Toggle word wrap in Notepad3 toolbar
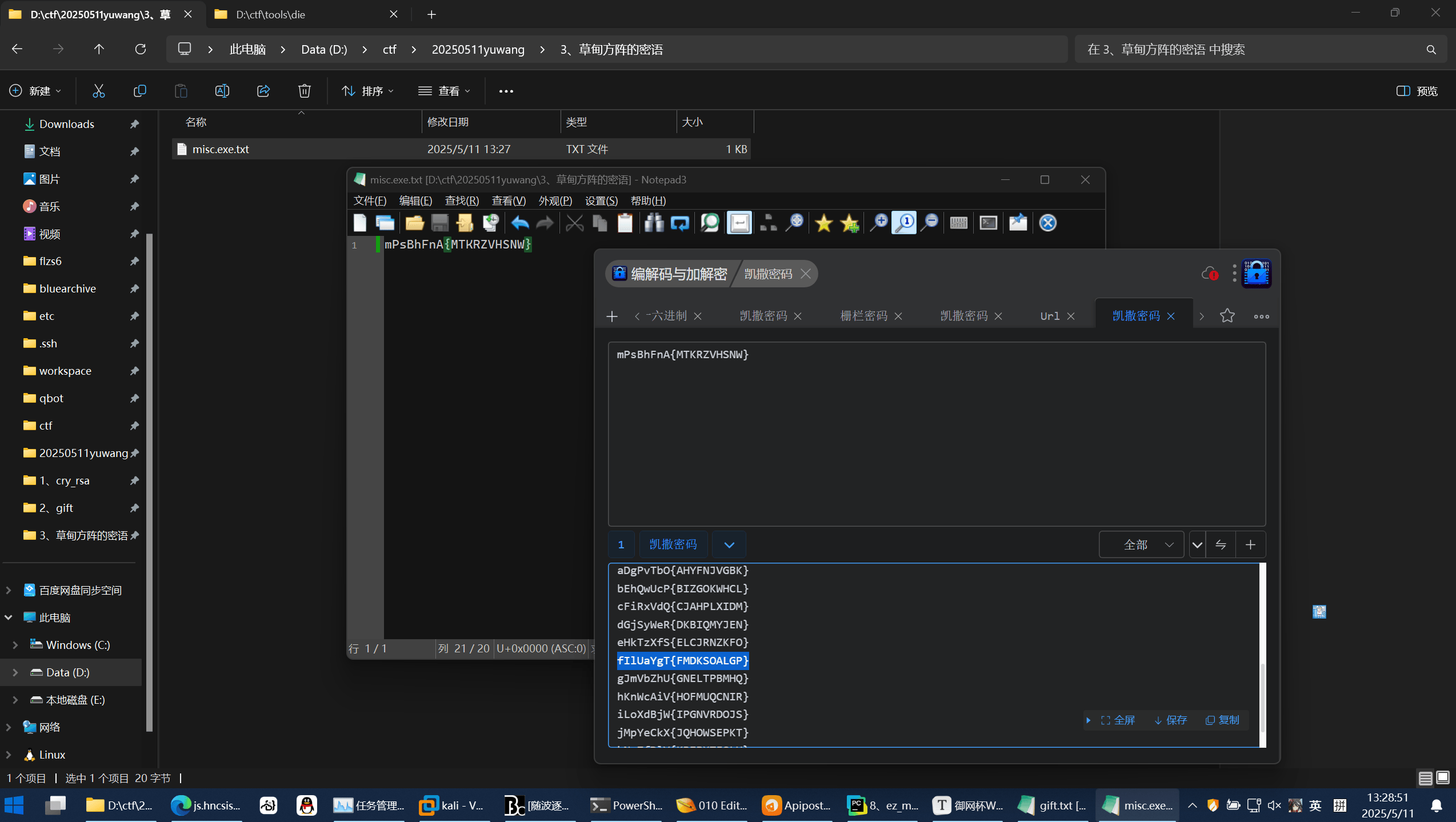Viewport: 1456px width, 822px height. click(x=739, y=223)
